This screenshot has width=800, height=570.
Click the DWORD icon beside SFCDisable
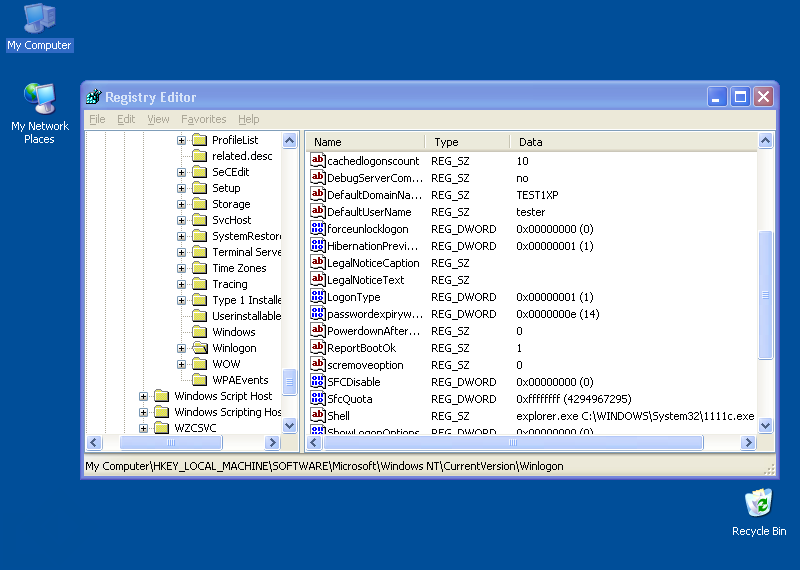(x=317, y=382)
